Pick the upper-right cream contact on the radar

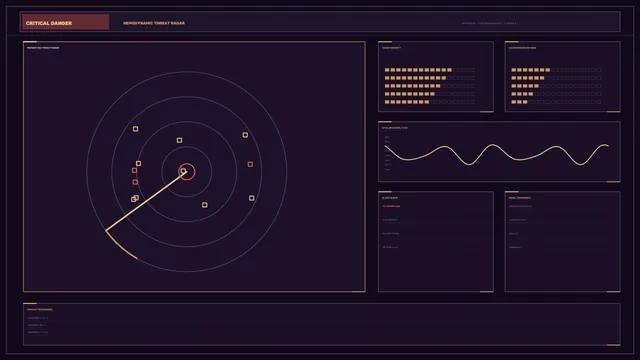click(245, 135)
